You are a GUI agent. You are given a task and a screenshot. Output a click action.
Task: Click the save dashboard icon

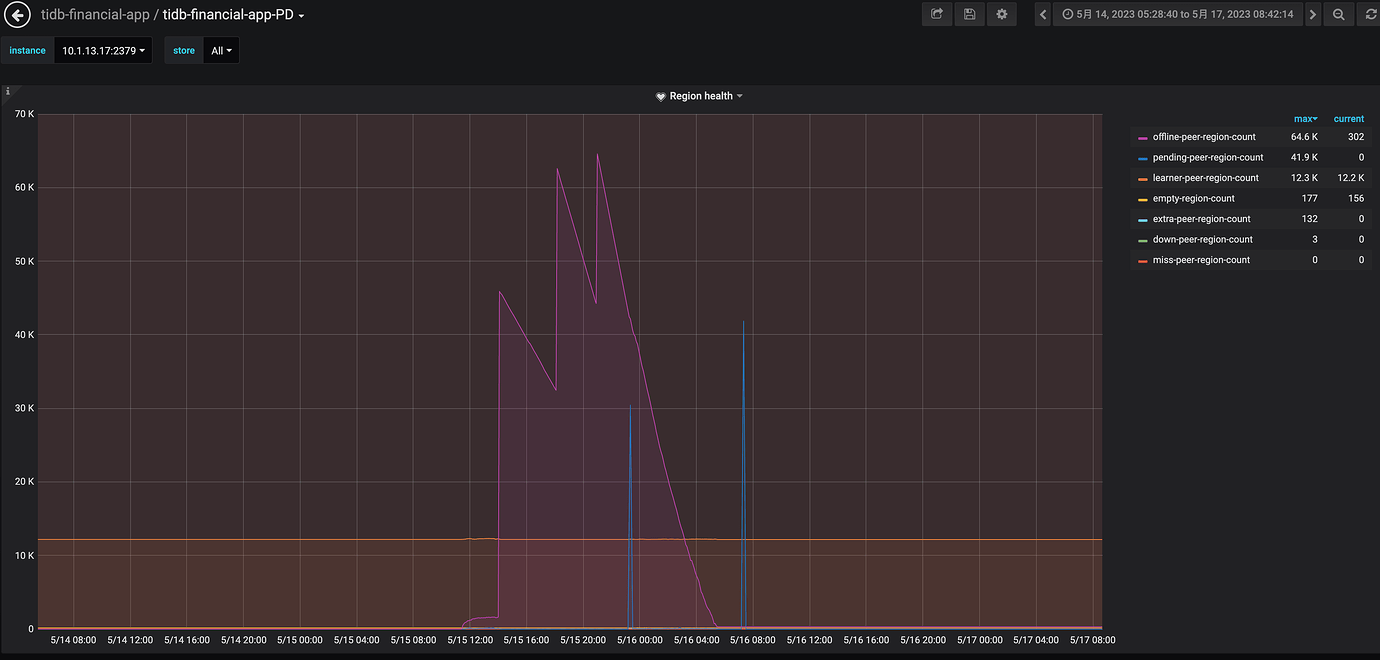pos(969,14)
